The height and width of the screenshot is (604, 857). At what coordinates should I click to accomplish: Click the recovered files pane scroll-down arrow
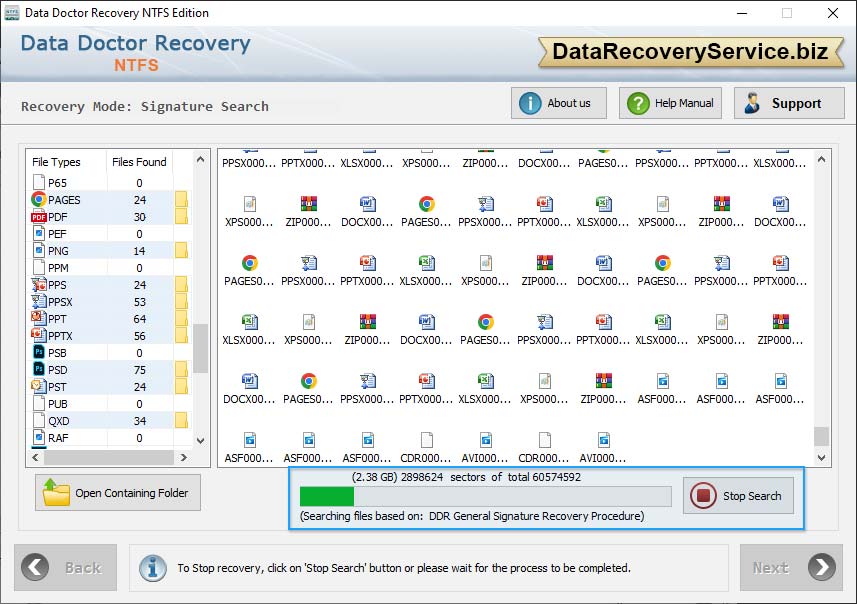(x=821, y=458)
